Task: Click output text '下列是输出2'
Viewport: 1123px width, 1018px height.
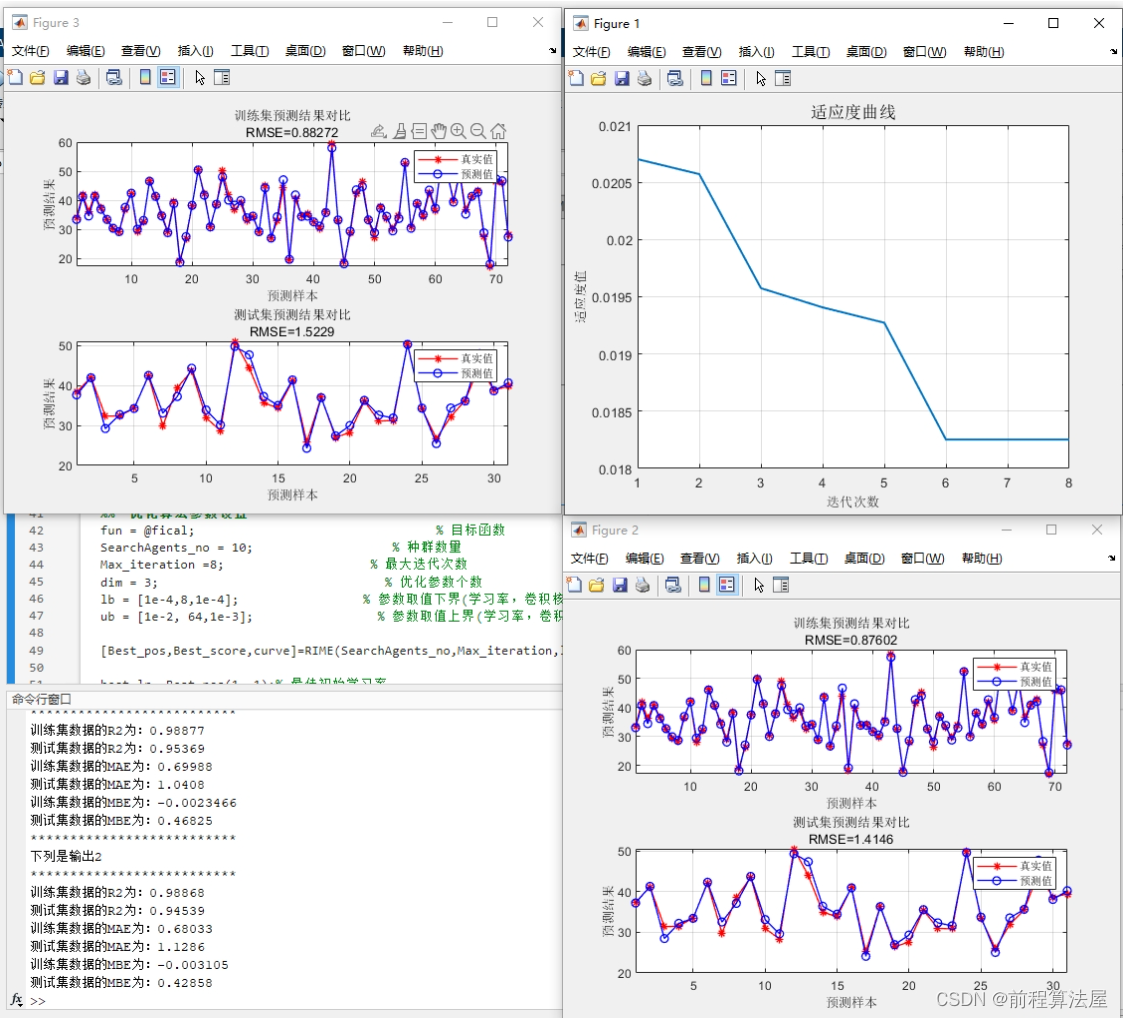Action: (66, 856)
